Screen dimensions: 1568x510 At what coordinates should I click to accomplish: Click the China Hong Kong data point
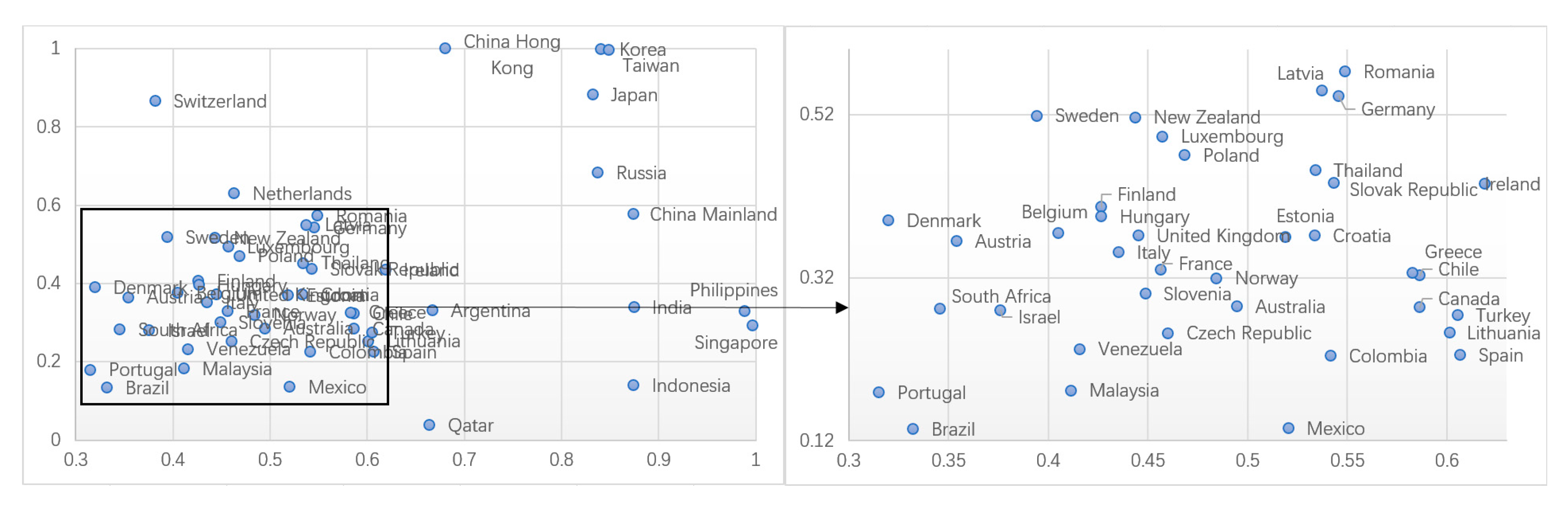tap(445, 48)
